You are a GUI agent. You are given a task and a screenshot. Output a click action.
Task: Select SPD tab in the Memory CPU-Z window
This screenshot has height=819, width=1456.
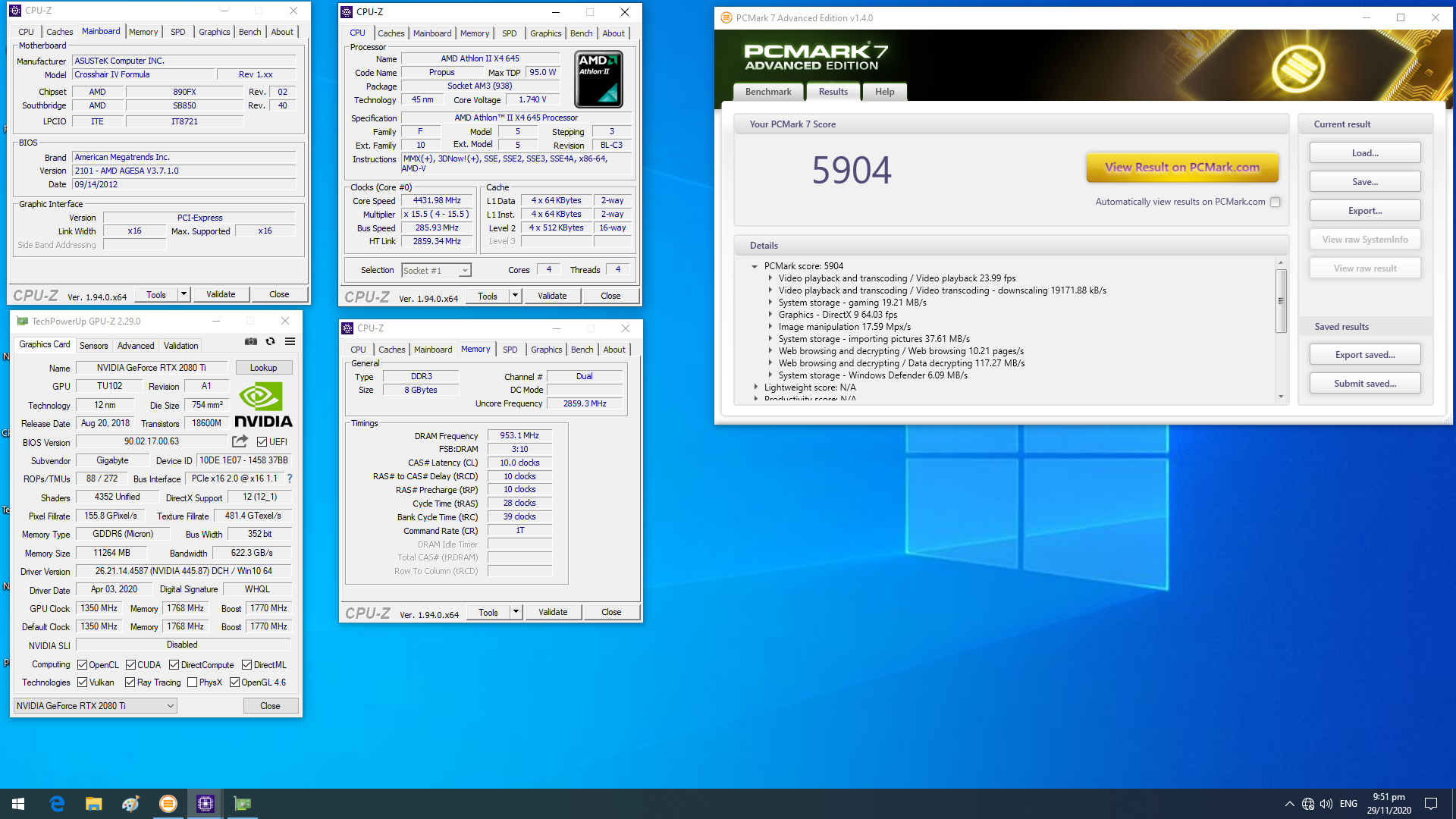point(510,350)
